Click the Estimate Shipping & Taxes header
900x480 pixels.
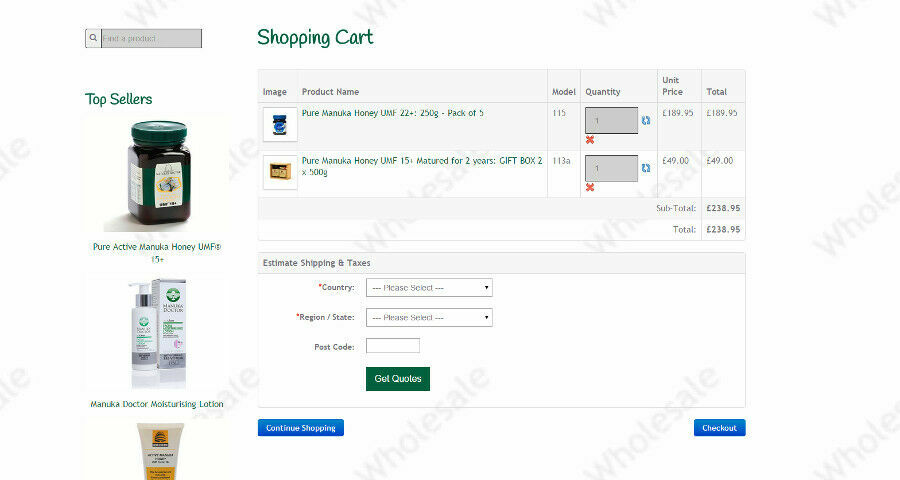click(316, 263)
